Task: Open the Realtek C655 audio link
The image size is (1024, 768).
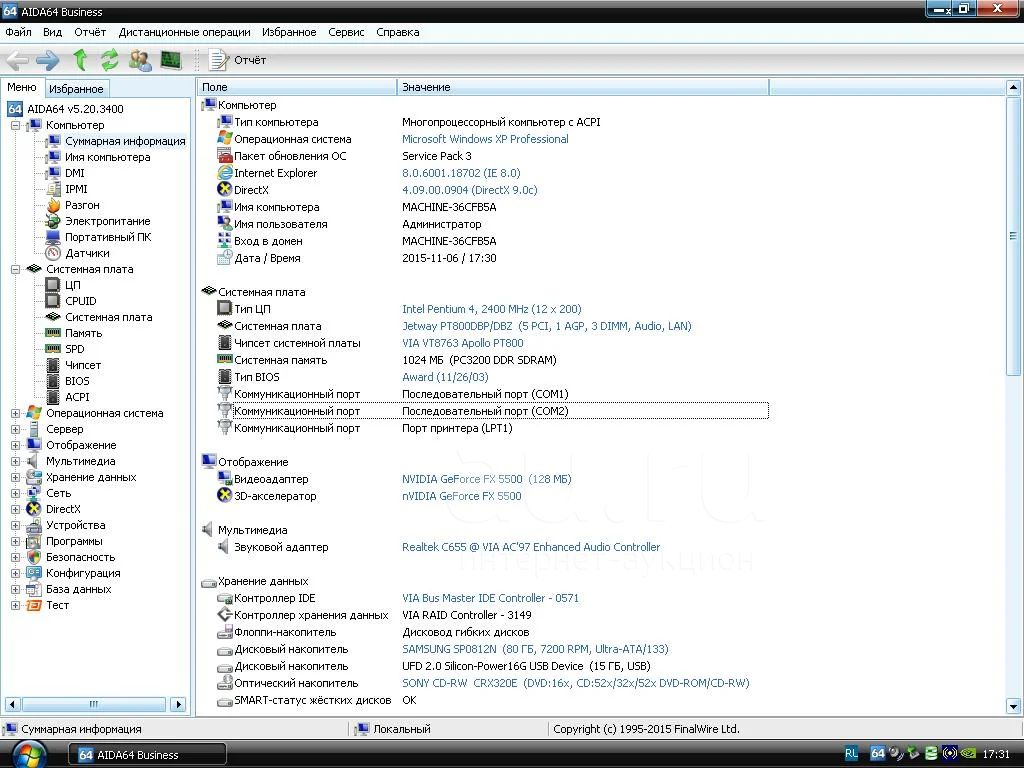Action: point(531,547)
